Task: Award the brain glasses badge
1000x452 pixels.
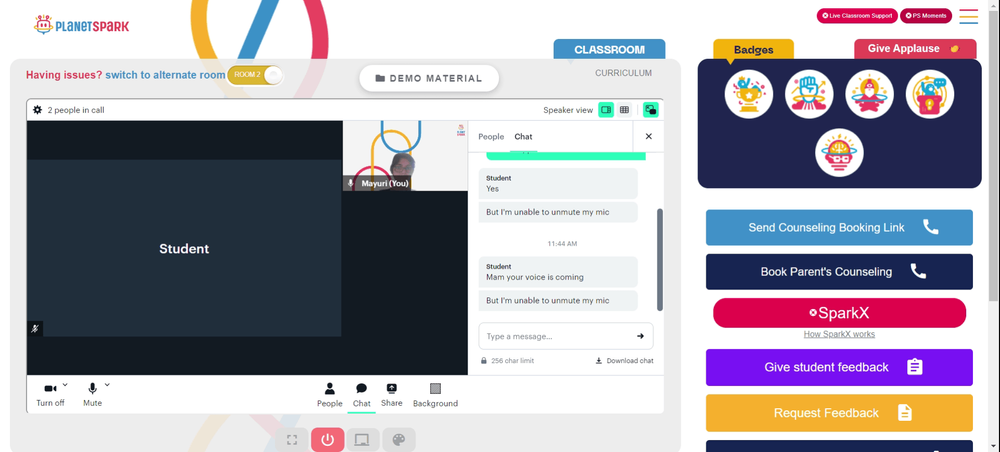Action: (839, 153)
